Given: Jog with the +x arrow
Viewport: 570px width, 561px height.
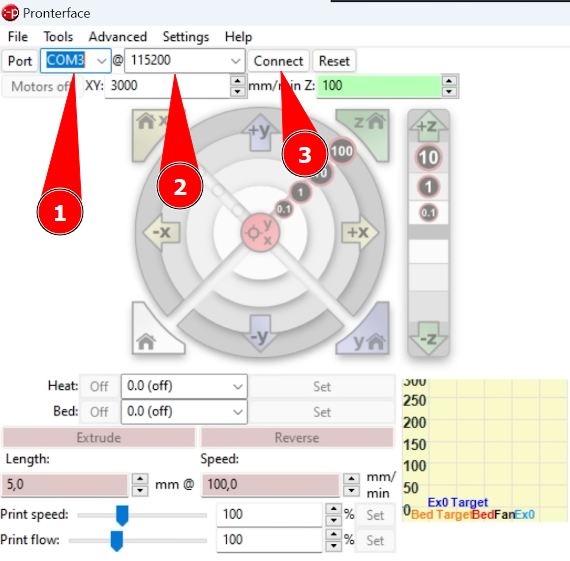Looking at the screenshot, I should point(360,232).
